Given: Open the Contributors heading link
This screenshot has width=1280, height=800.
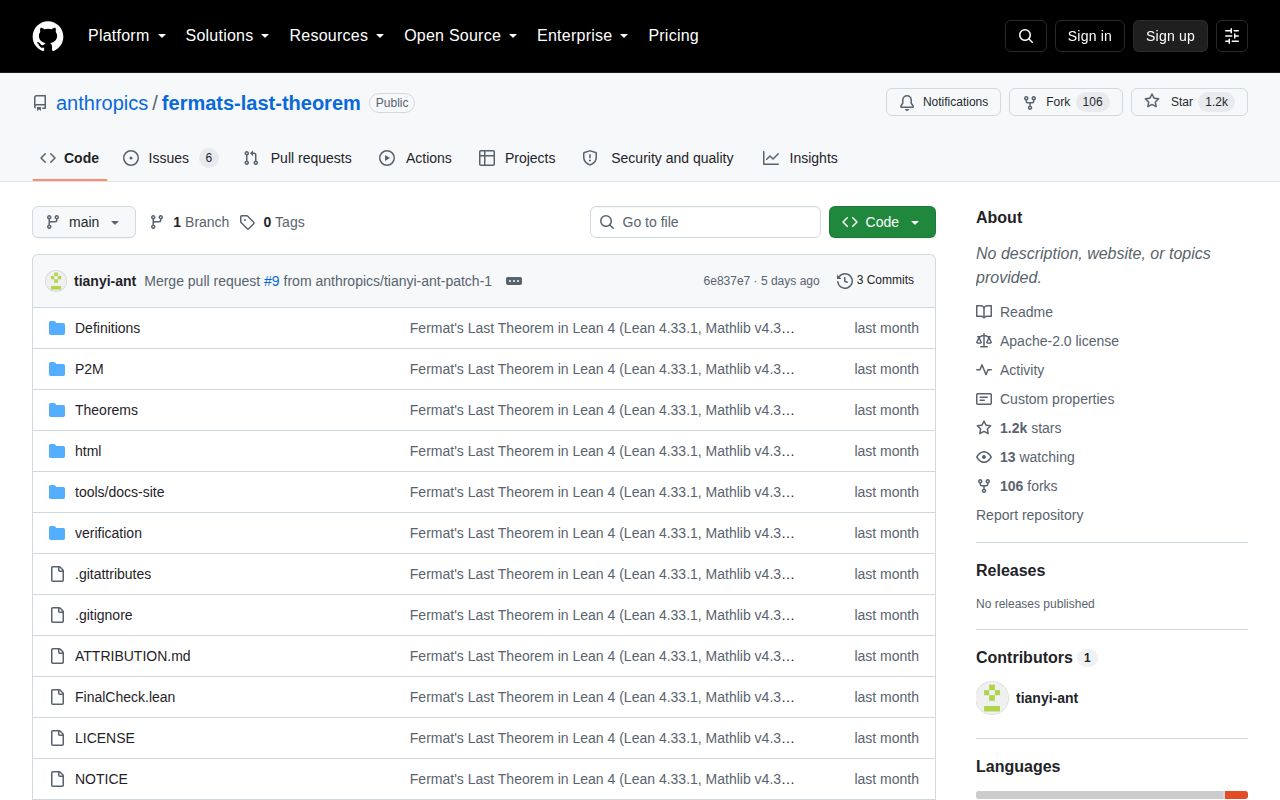Looking at the screenshot, I should point(1036,657).
